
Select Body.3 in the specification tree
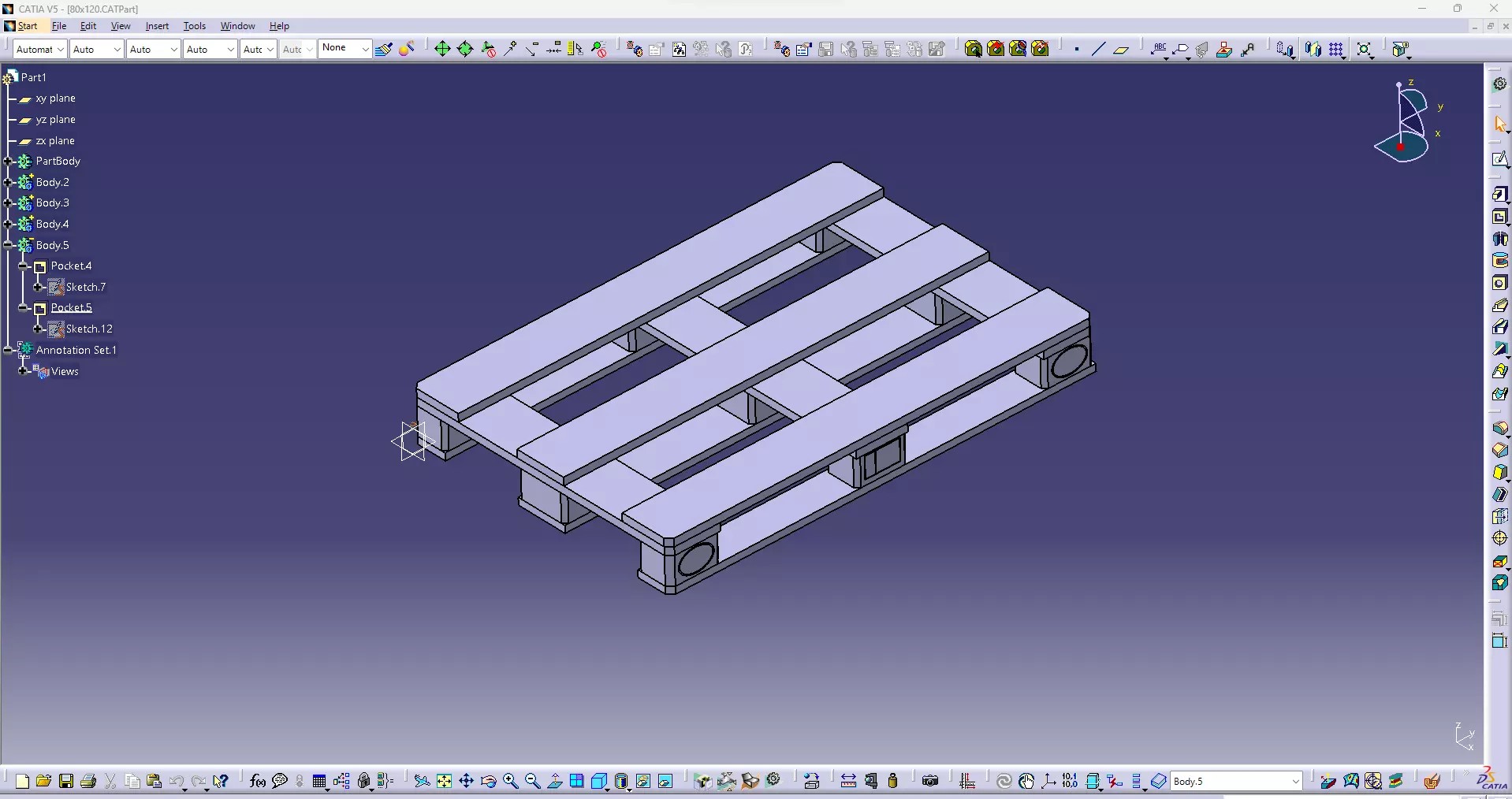pyautogui.click(x=53, y=203)
